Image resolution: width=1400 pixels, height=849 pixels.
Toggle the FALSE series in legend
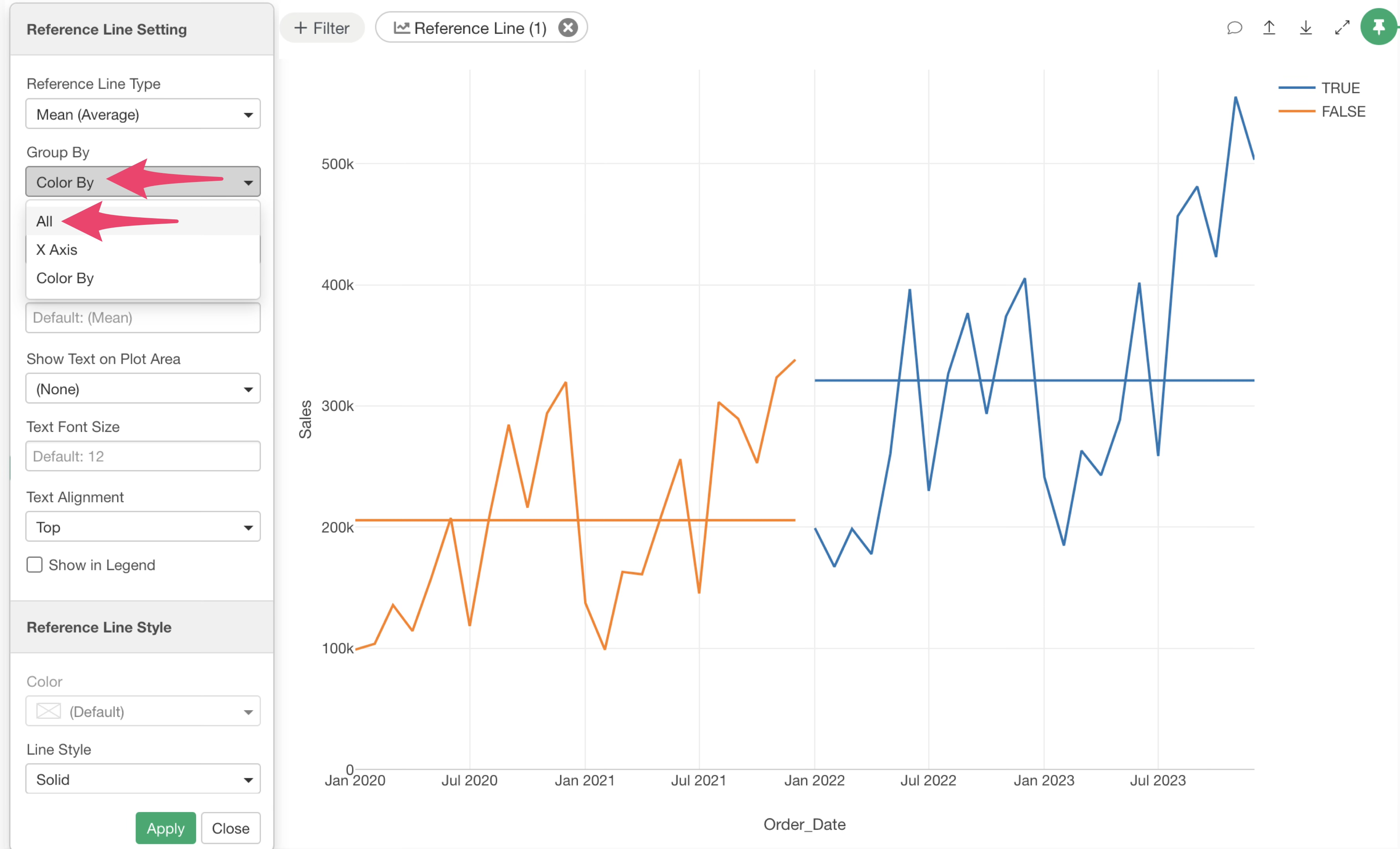coord(1343,111)
